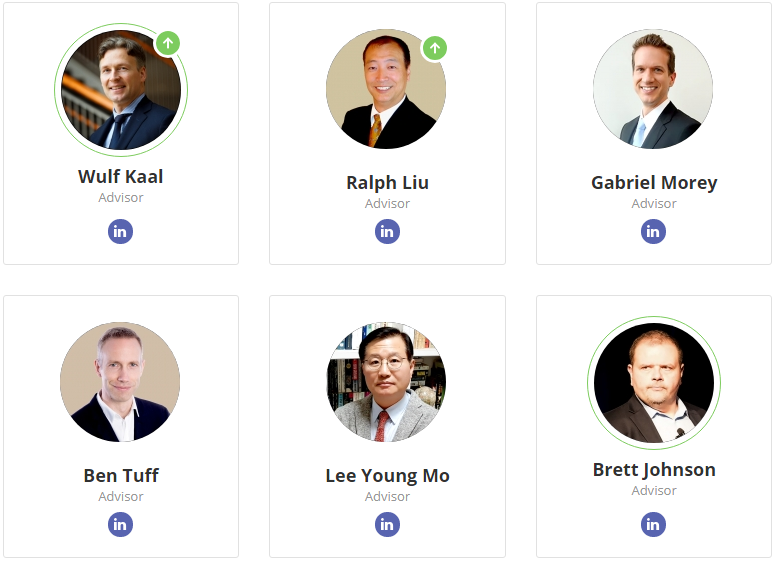This screenshot has height=561, width=776.
Task: Open Ben Tuff's LinkedIn icon
Action: click(120, 524)
